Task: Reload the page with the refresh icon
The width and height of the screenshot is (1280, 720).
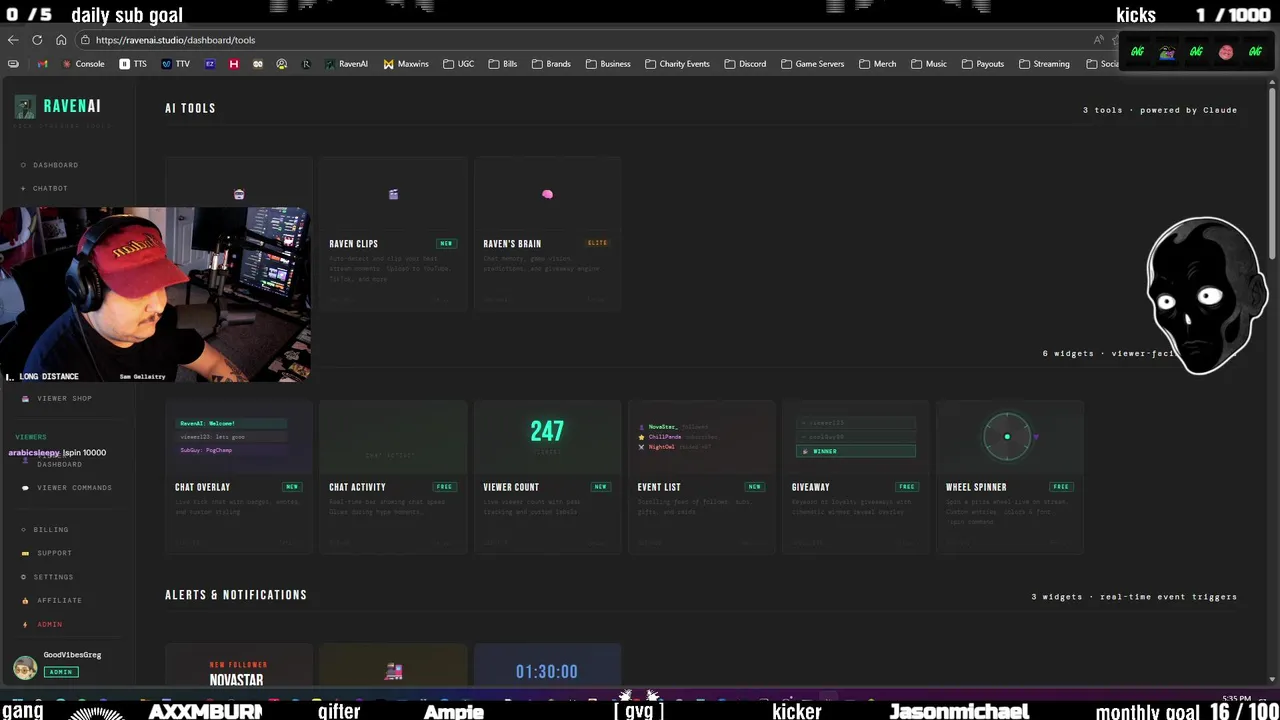Action: click(37, 40)
